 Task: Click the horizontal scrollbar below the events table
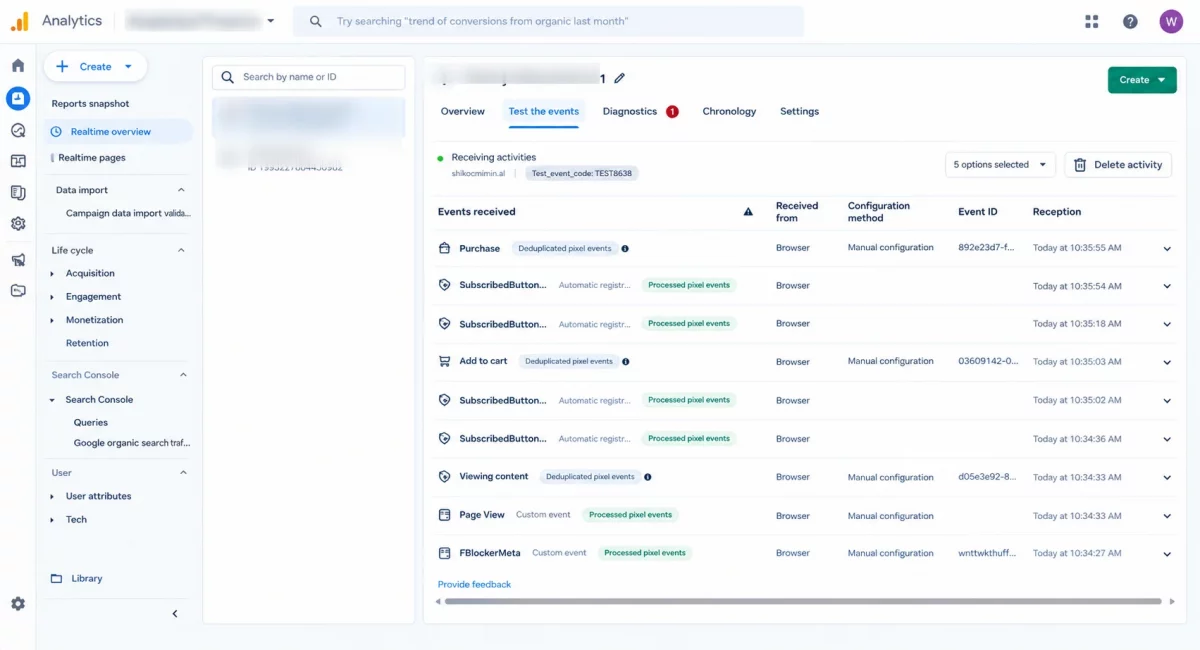point(803,602)
